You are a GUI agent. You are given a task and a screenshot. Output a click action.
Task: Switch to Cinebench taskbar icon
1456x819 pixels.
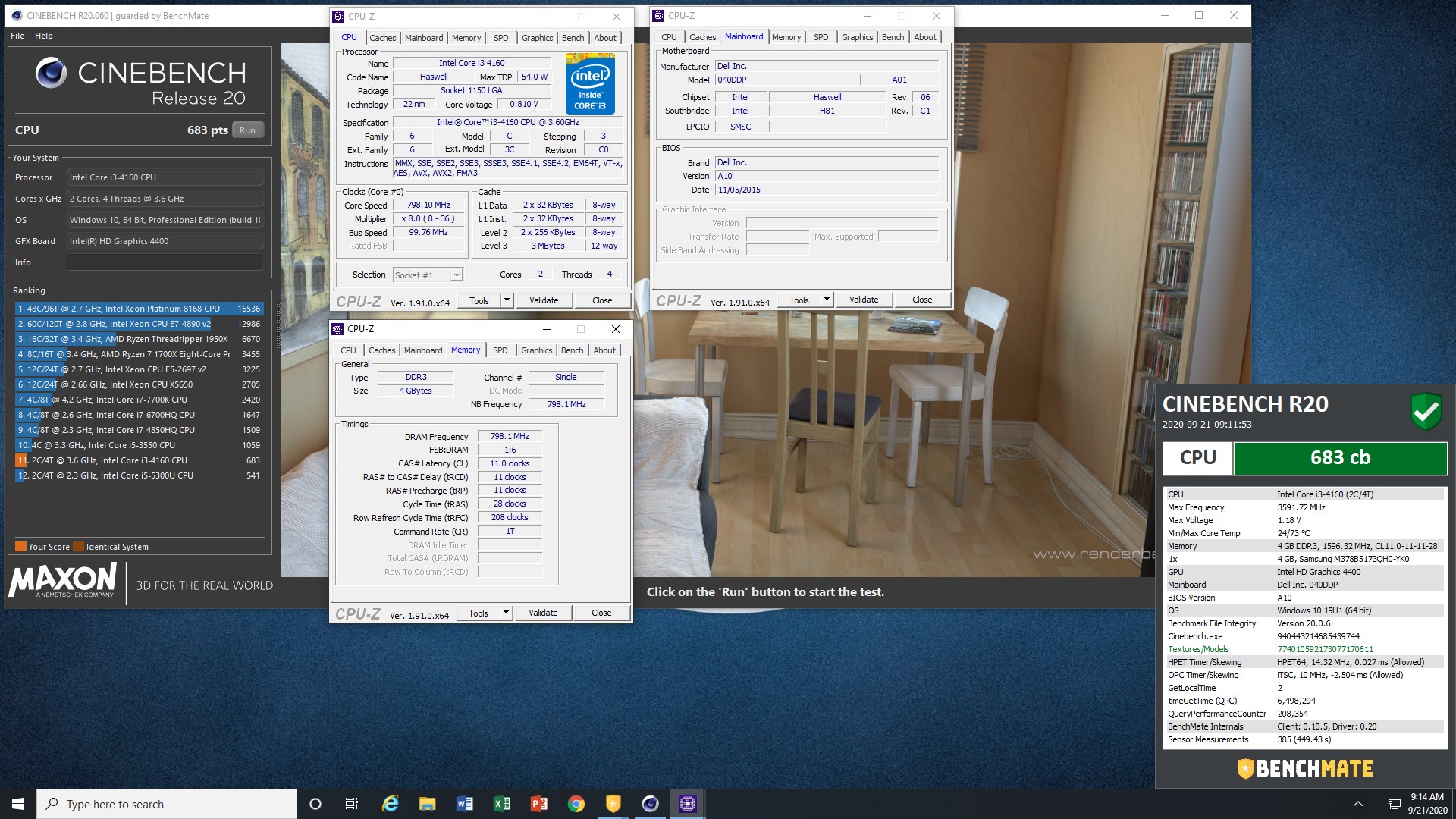[x=650, y=804]
